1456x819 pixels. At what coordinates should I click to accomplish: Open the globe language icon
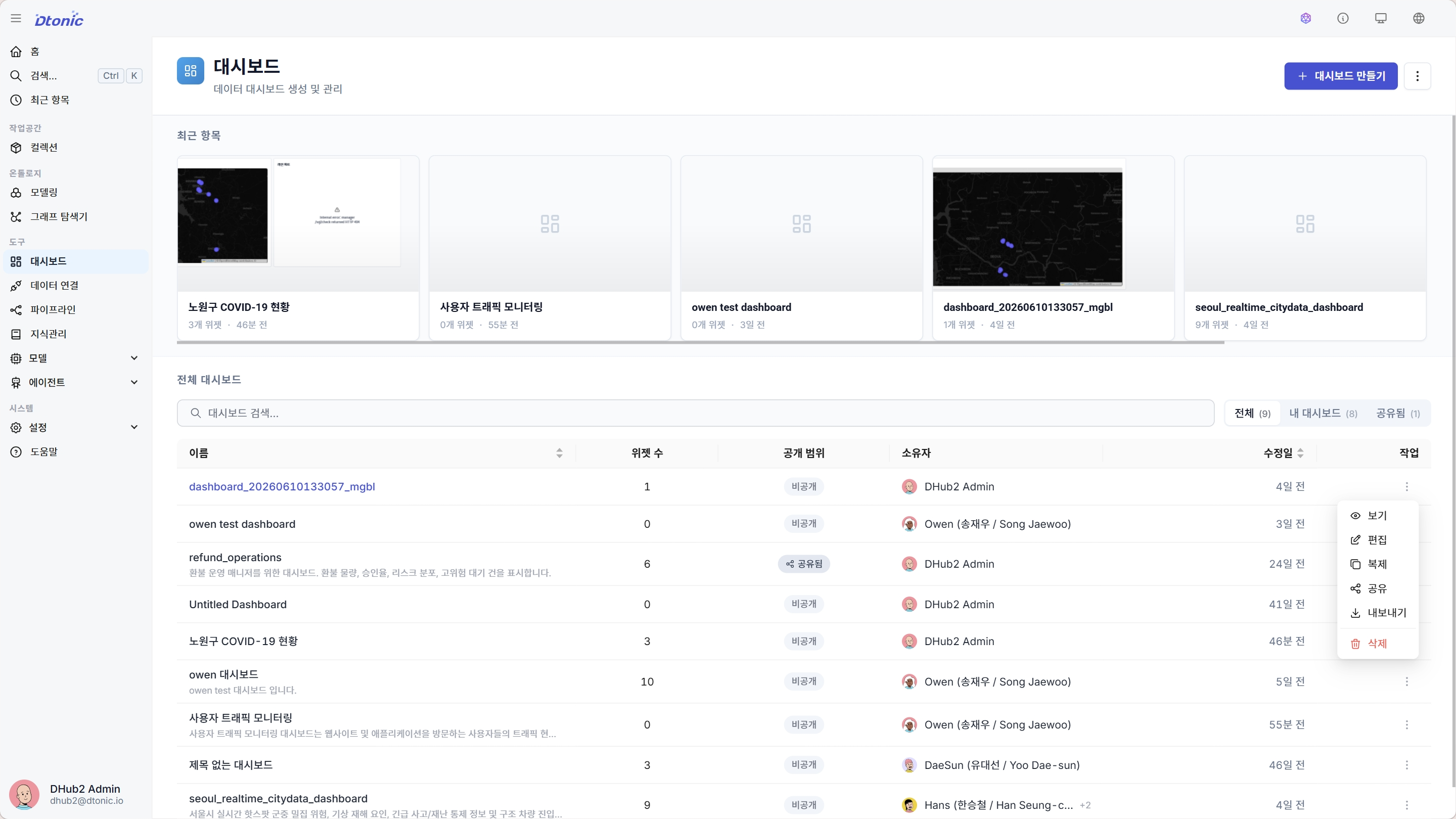(x=1419, y=19)
